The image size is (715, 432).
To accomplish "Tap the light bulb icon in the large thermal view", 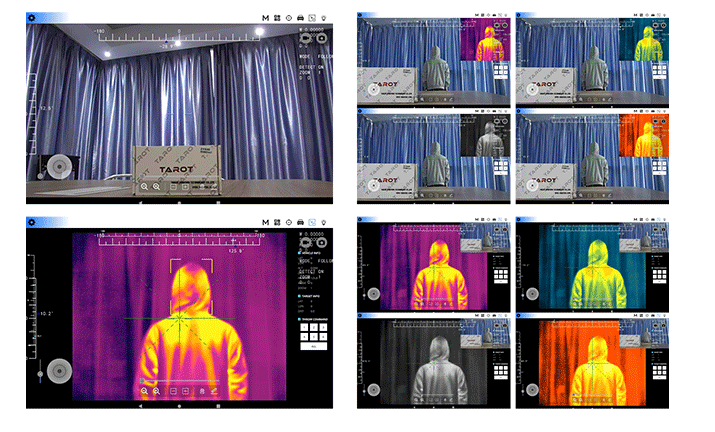I will (x=323, y=222).
